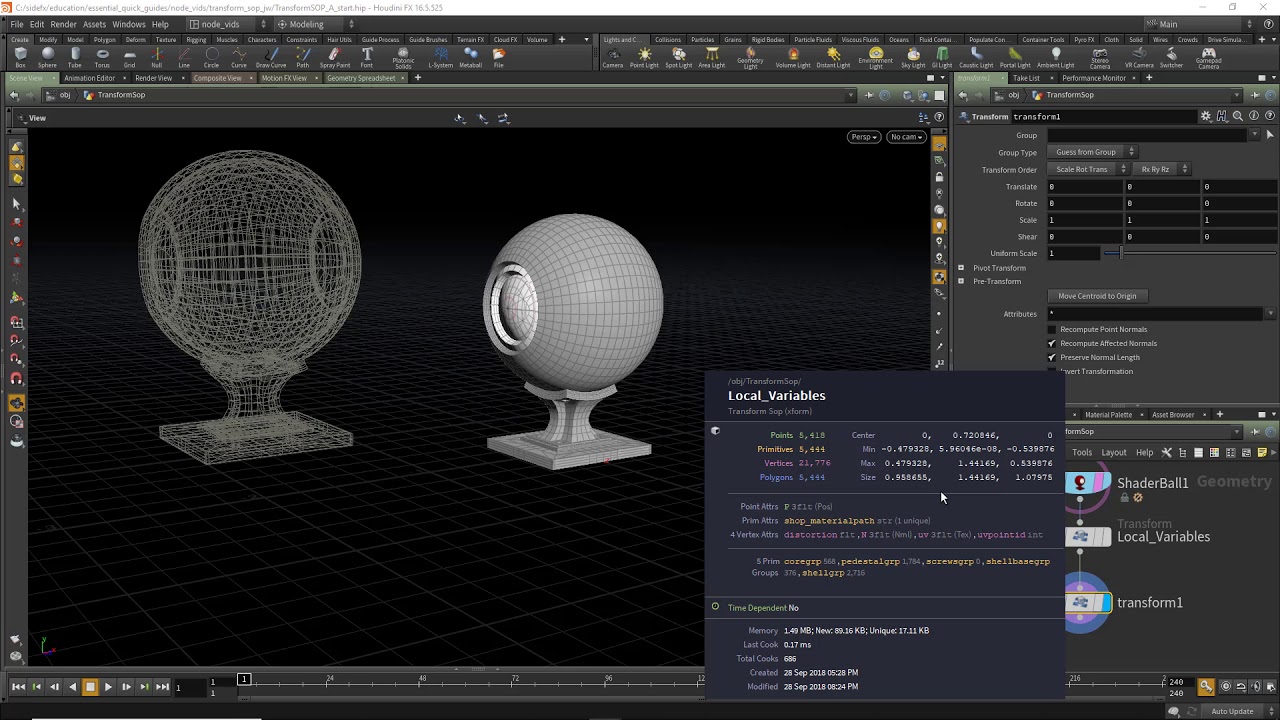Image resolution: width=1280 pixels, height=720 pixels.
Task: Show node info in the parameter pane
Action: pos(1254,116)
